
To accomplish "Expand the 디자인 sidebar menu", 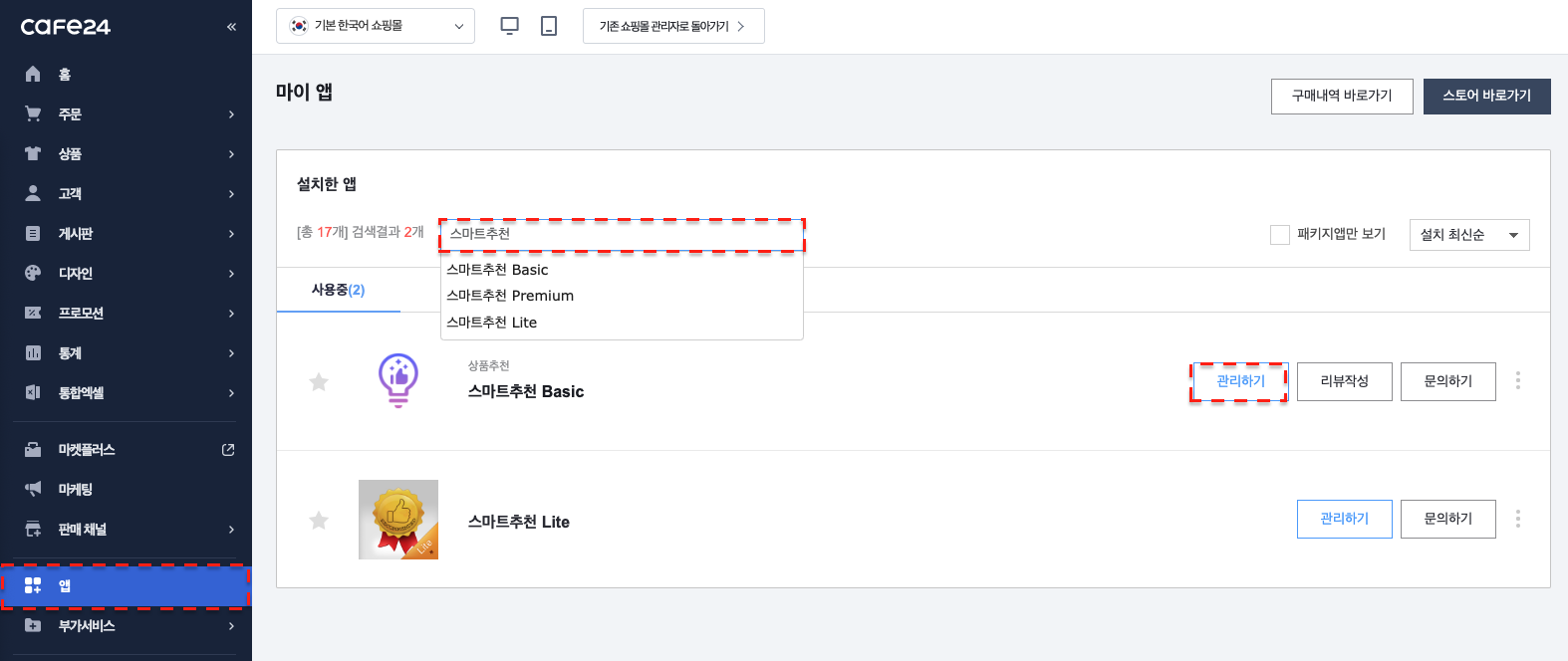I will coord(231,274).
